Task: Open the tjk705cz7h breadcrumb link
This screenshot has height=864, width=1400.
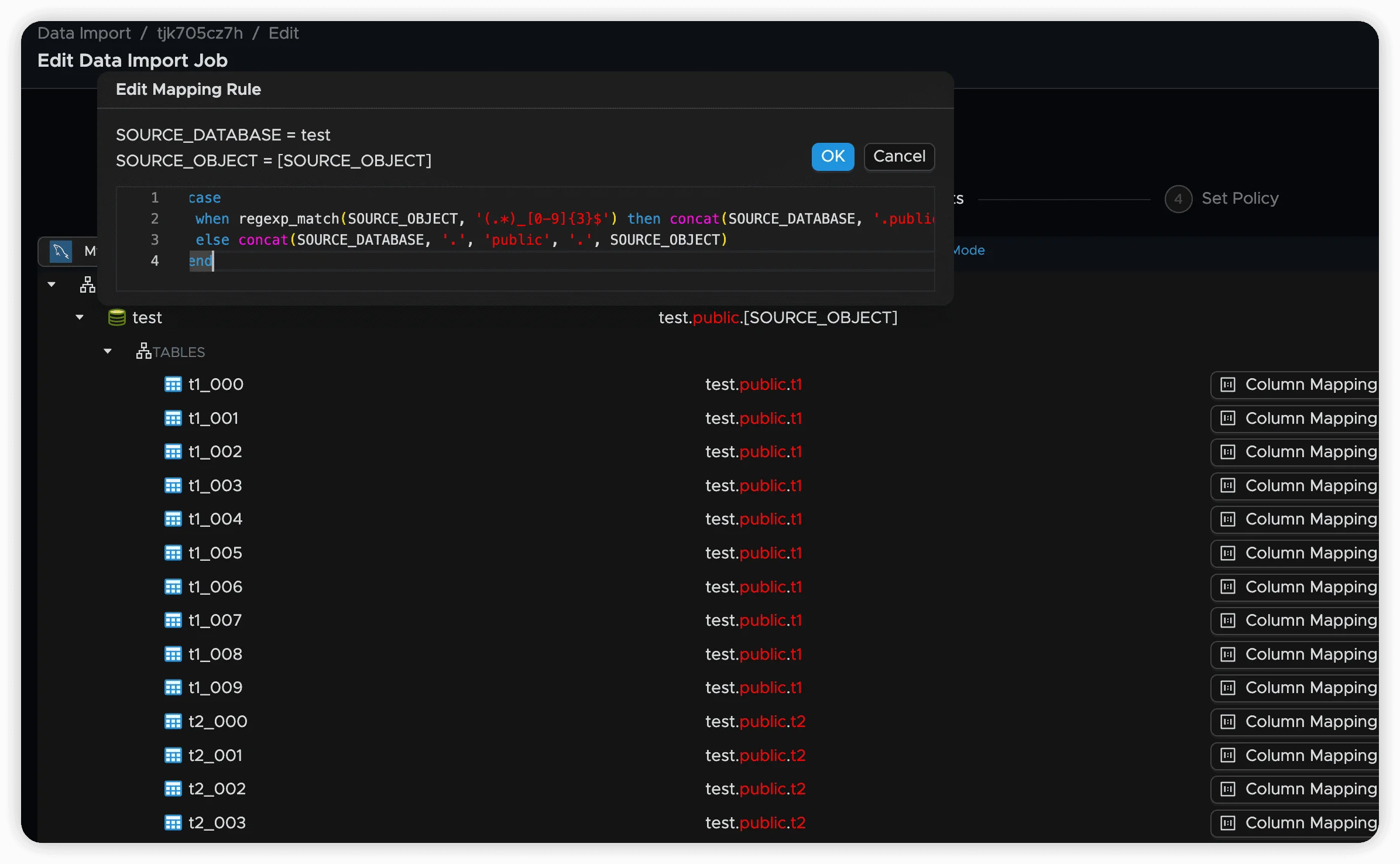Action: (200, 33)
